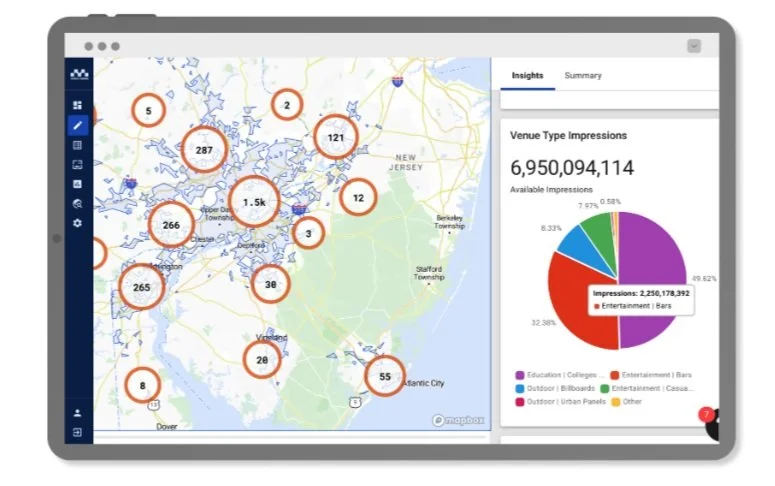Click the 287 map cluster
The height and width of the screenshot is (486, 775).
point(204,150)
